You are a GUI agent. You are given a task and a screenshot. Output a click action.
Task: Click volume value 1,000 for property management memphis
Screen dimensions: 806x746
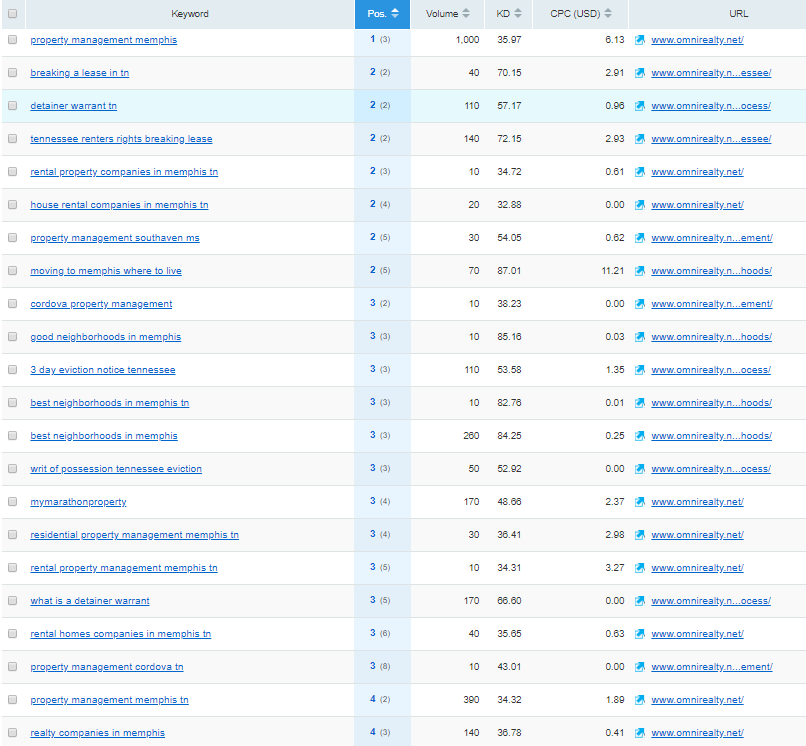(x=467, y=40)
